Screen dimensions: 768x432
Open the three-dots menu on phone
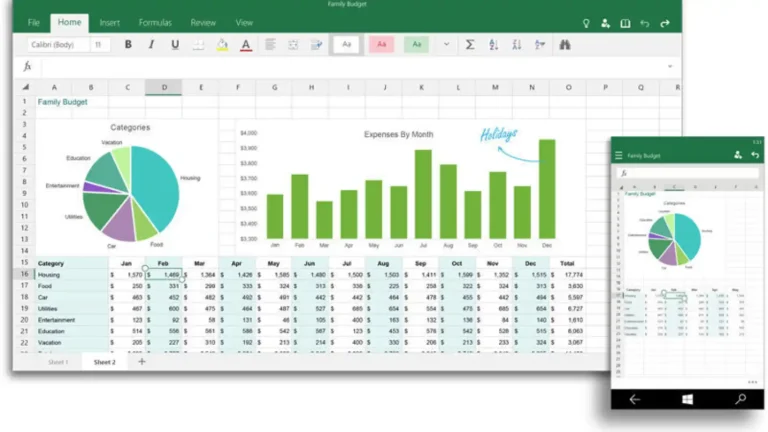752,382
